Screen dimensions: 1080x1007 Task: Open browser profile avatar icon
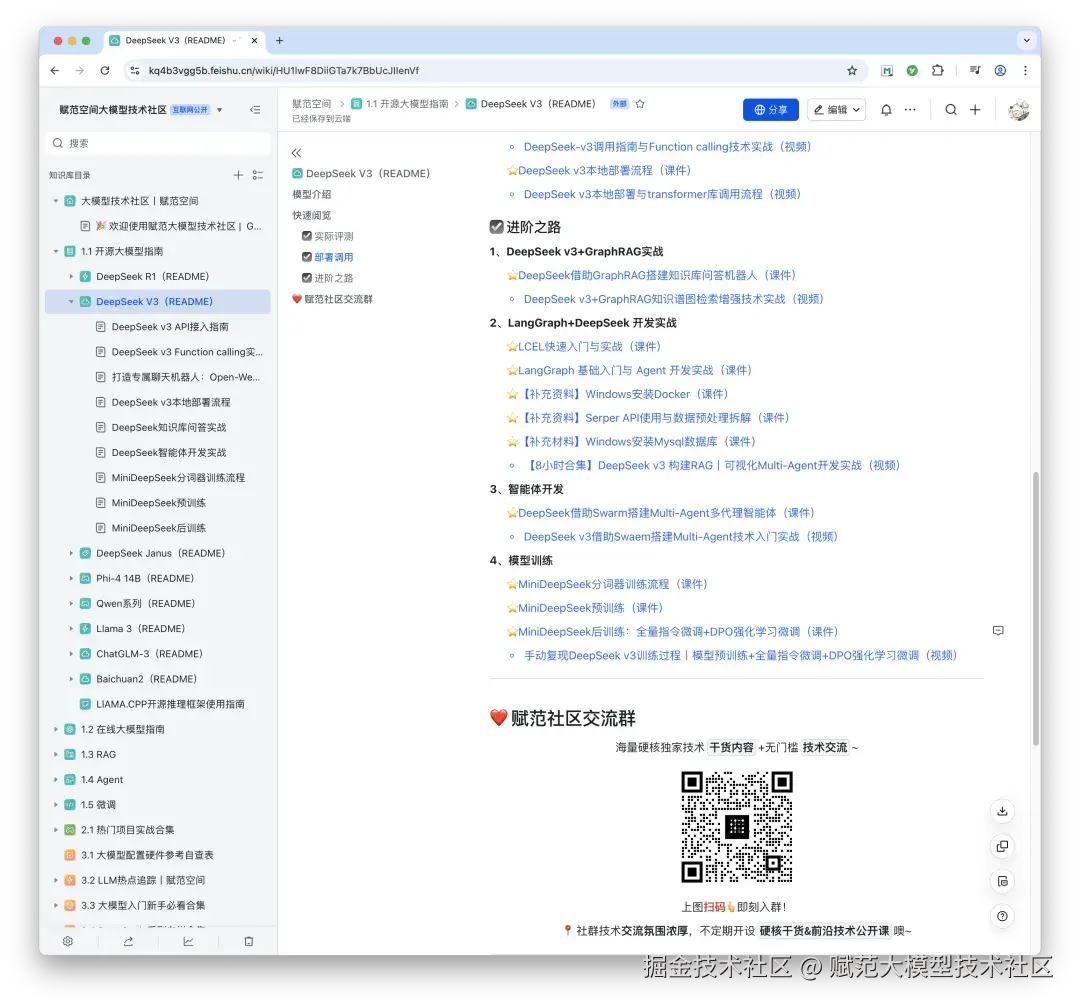point(1000,70)
